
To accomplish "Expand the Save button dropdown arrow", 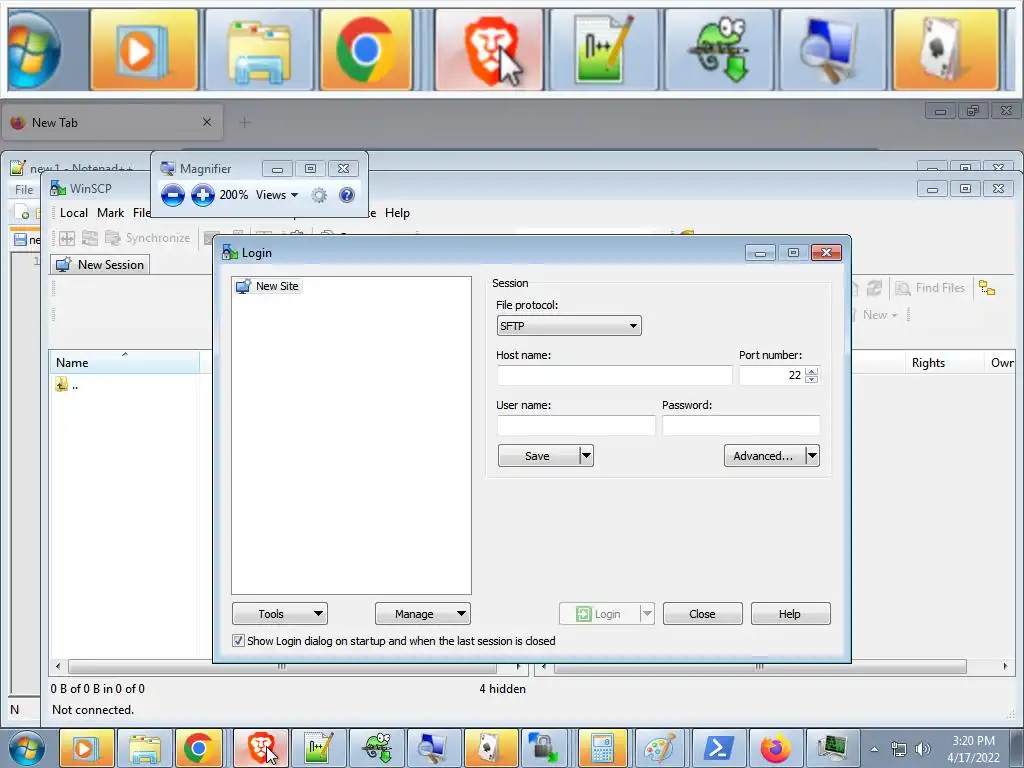I will coord(586,456).
